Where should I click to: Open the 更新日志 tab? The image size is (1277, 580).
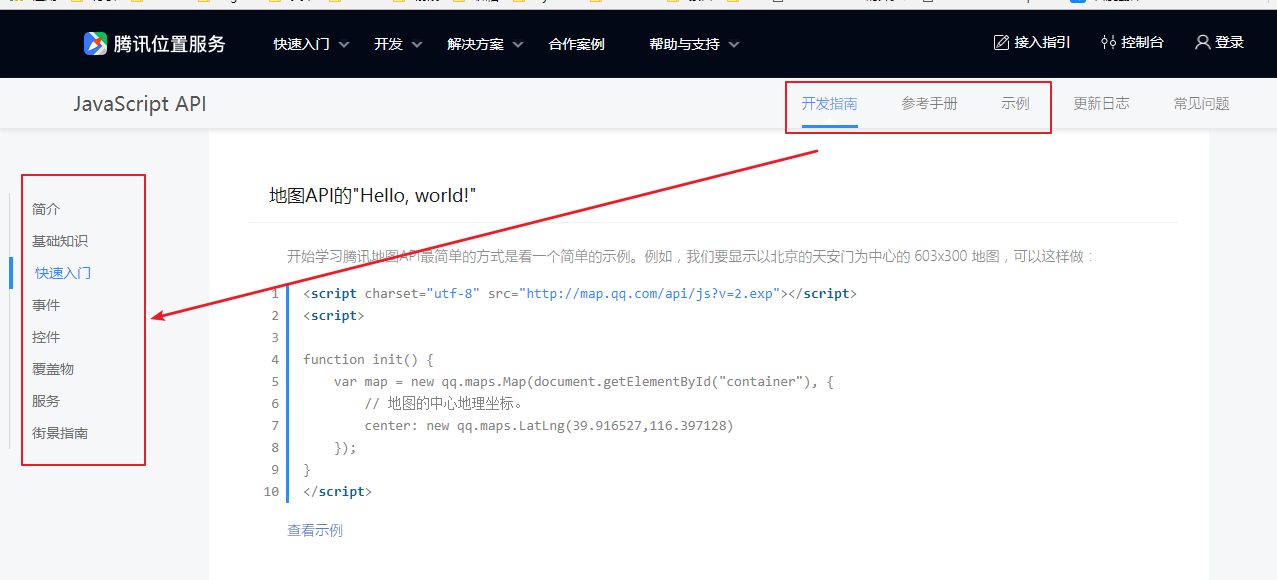pos(1101,103)
